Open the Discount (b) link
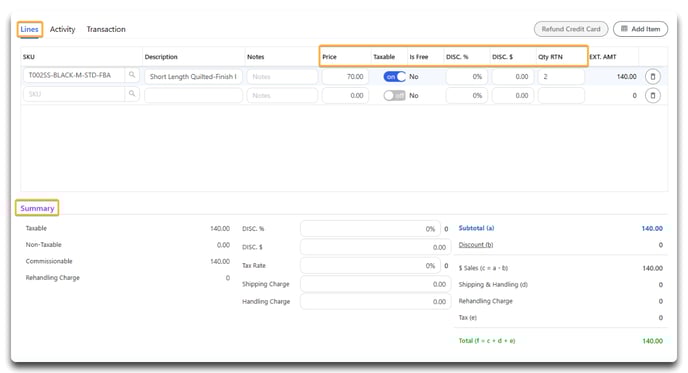688x373 pixels. [x=476, y=245]
